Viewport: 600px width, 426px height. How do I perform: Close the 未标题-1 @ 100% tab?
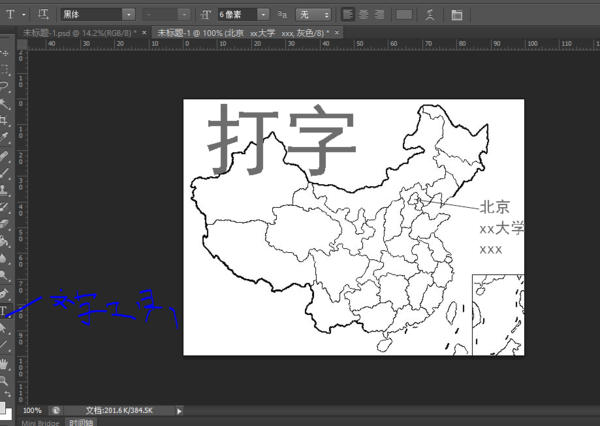(337, 33)
